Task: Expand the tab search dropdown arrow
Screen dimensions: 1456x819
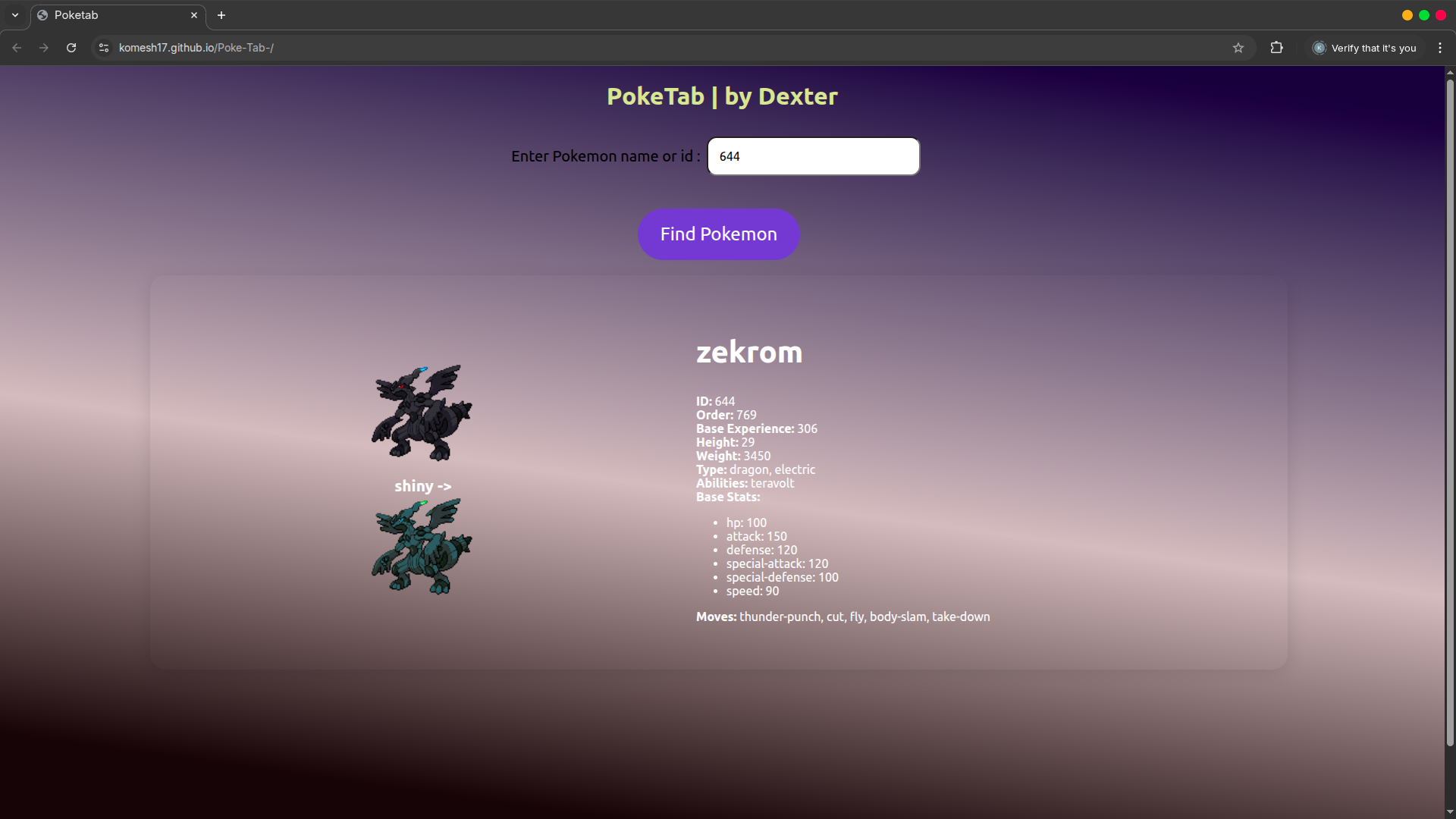Action: coord(15,15)
